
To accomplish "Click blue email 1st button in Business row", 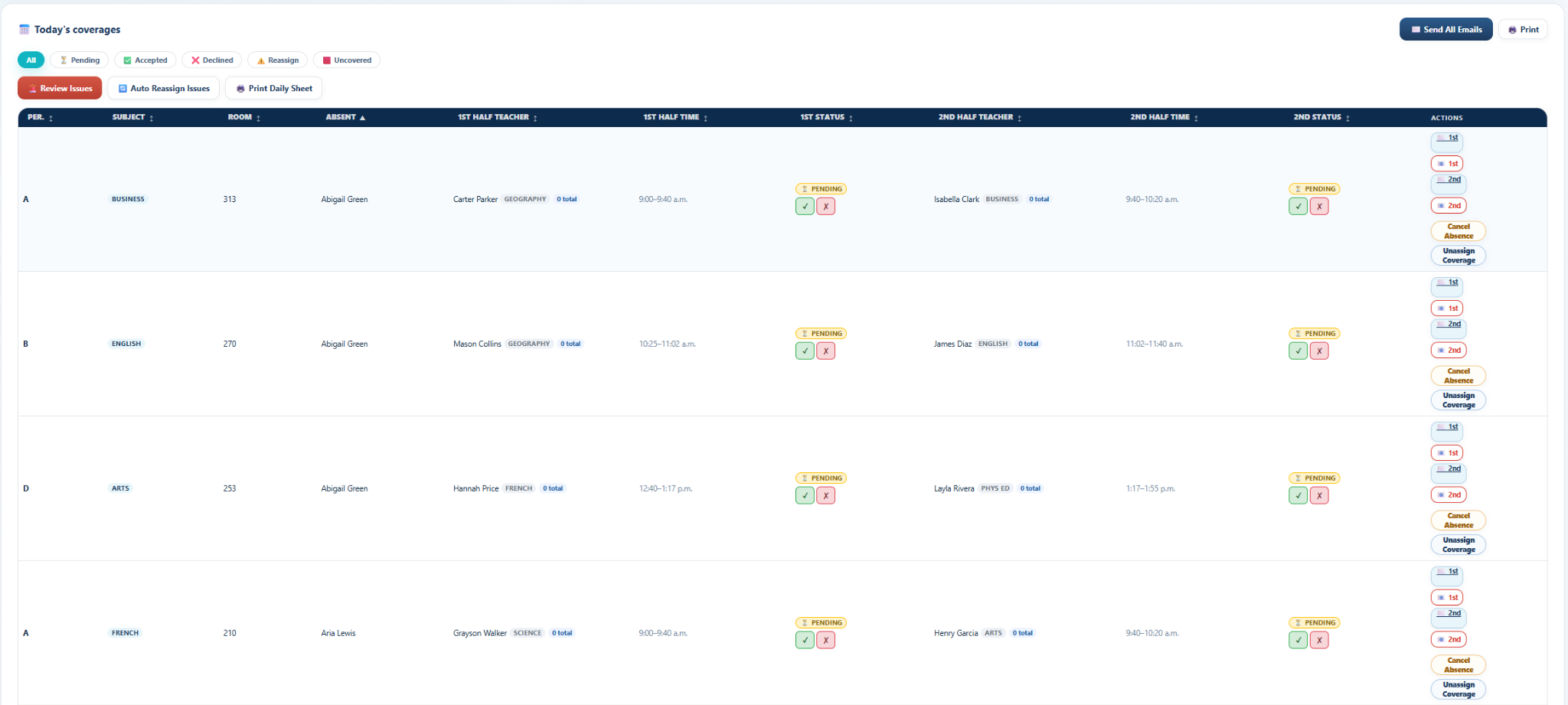I will [1446, 142].
